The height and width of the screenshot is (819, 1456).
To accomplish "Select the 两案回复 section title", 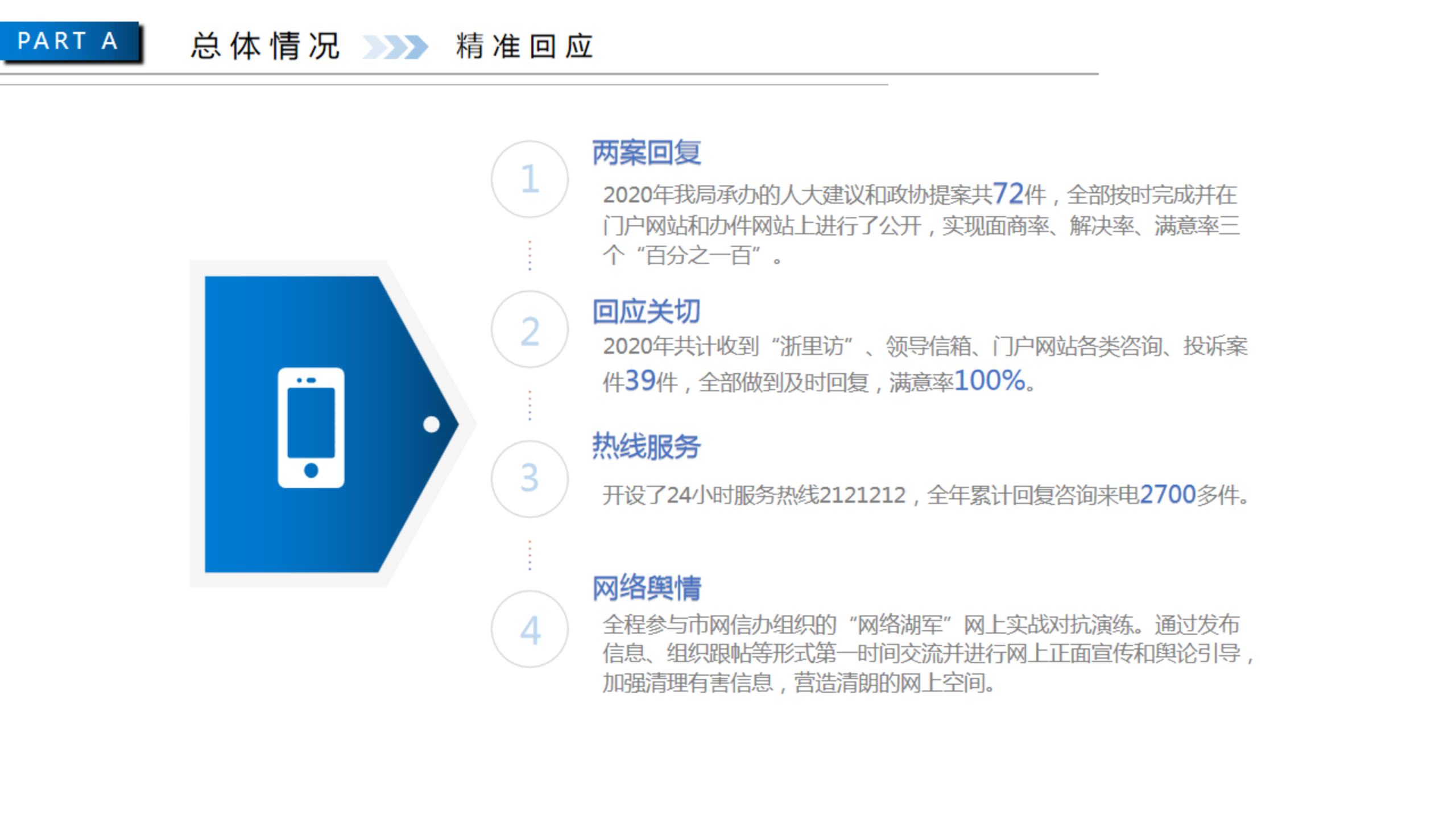I will coord(647,152).
